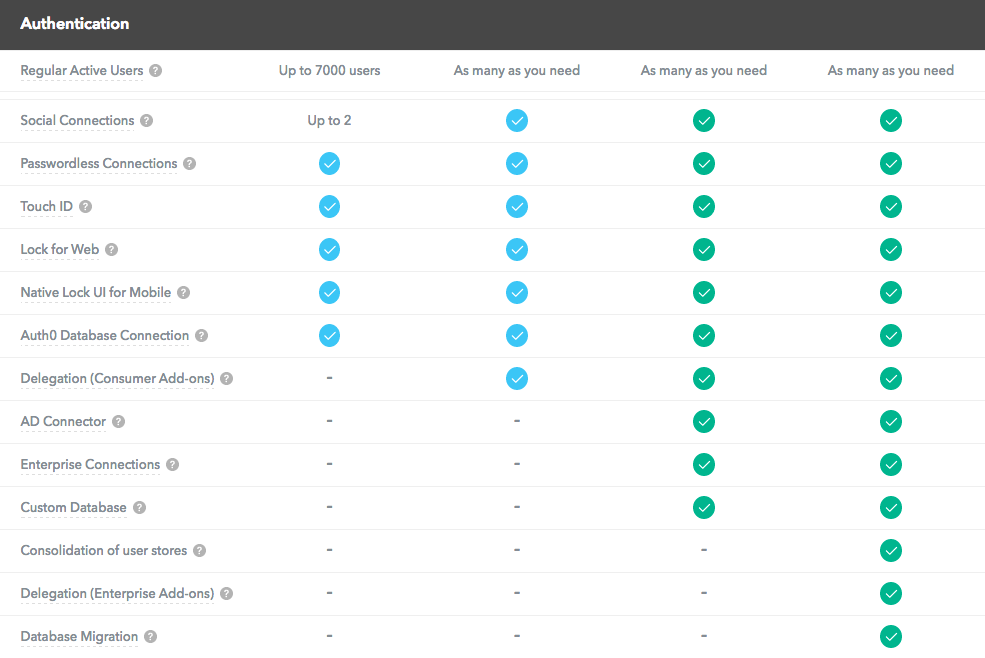The width and height of the screenshot is (985, 658).
Task: Open the Delegation Enterprise Add-ons help icon
Action: click(226, 593)
